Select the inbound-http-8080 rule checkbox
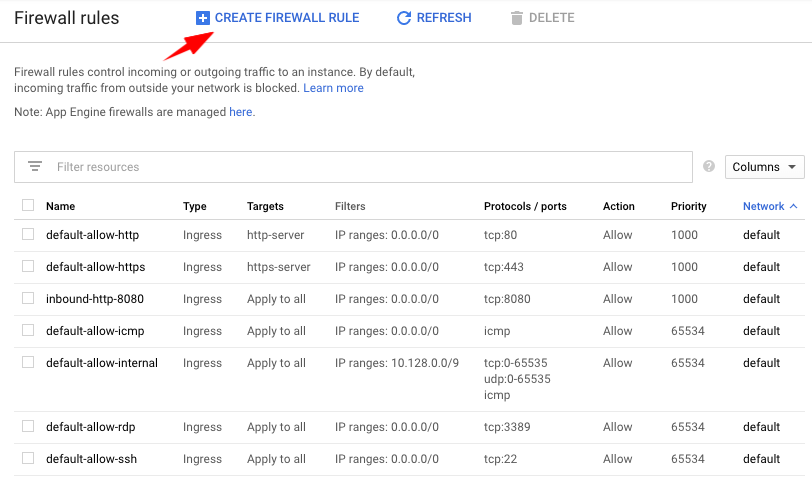 28,299
